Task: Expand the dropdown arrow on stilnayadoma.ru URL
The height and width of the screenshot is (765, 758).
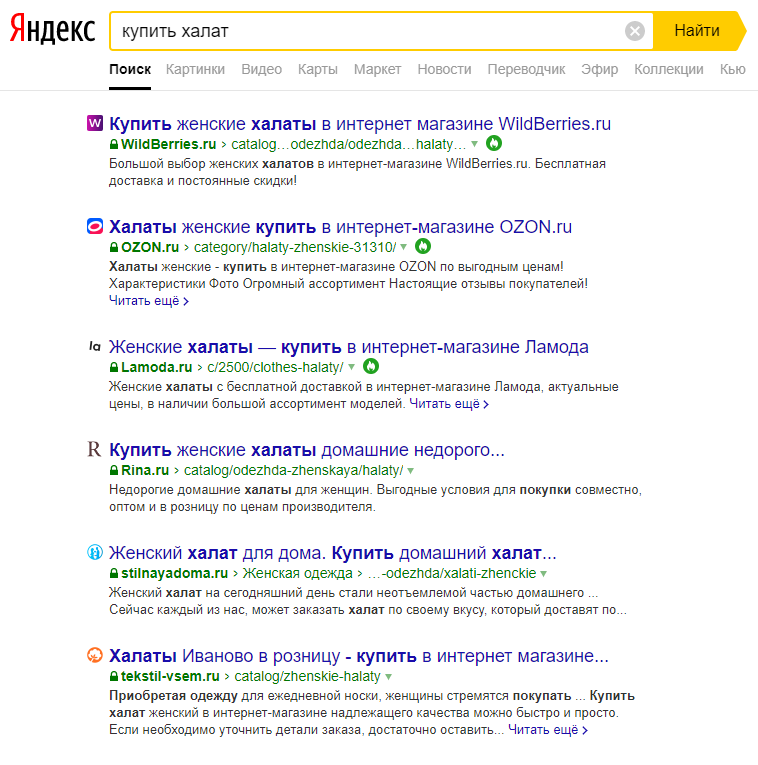Action: [543, 574]
